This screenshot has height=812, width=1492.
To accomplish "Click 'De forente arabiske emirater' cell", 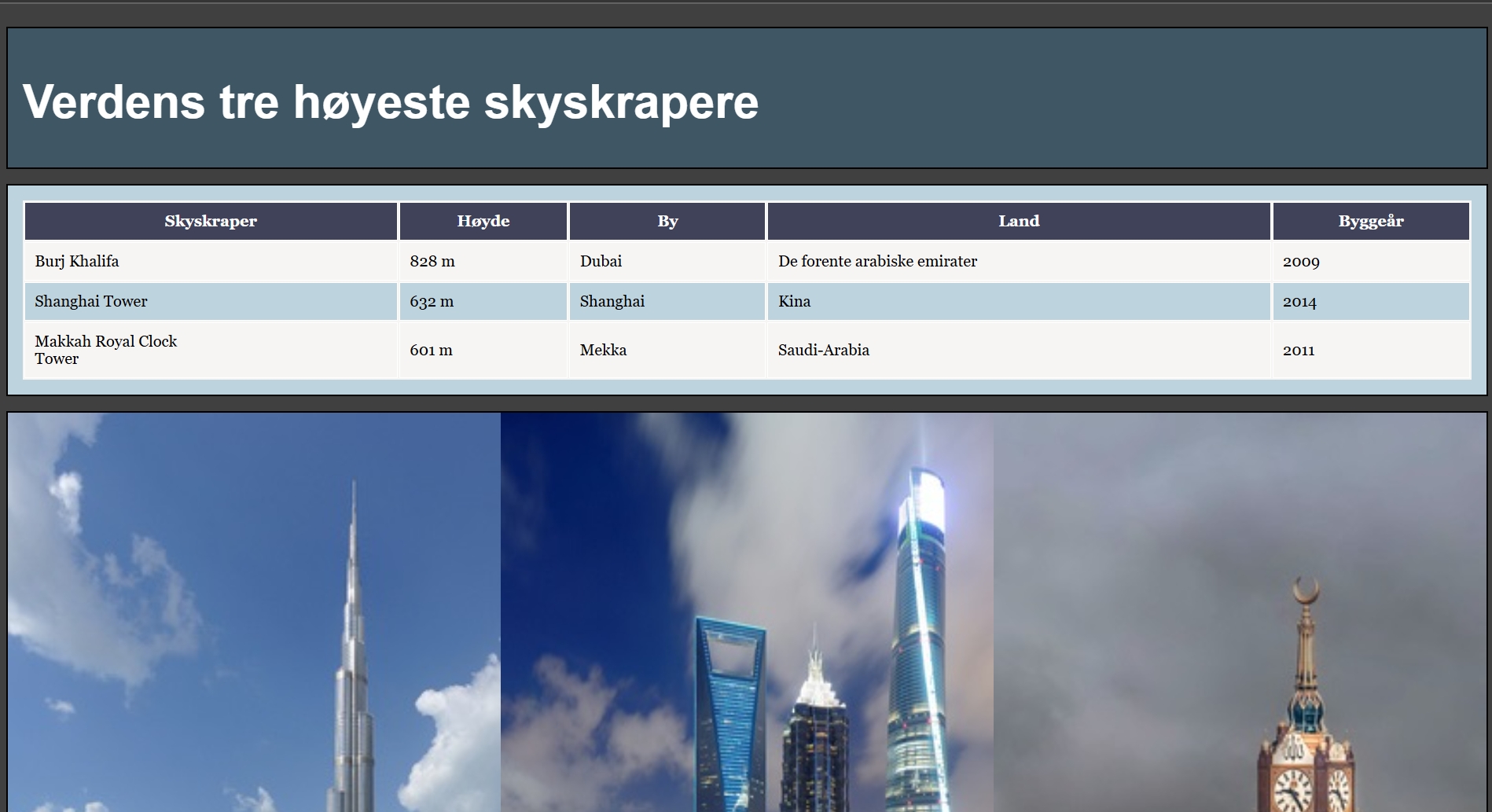I will tap(877, 262).
